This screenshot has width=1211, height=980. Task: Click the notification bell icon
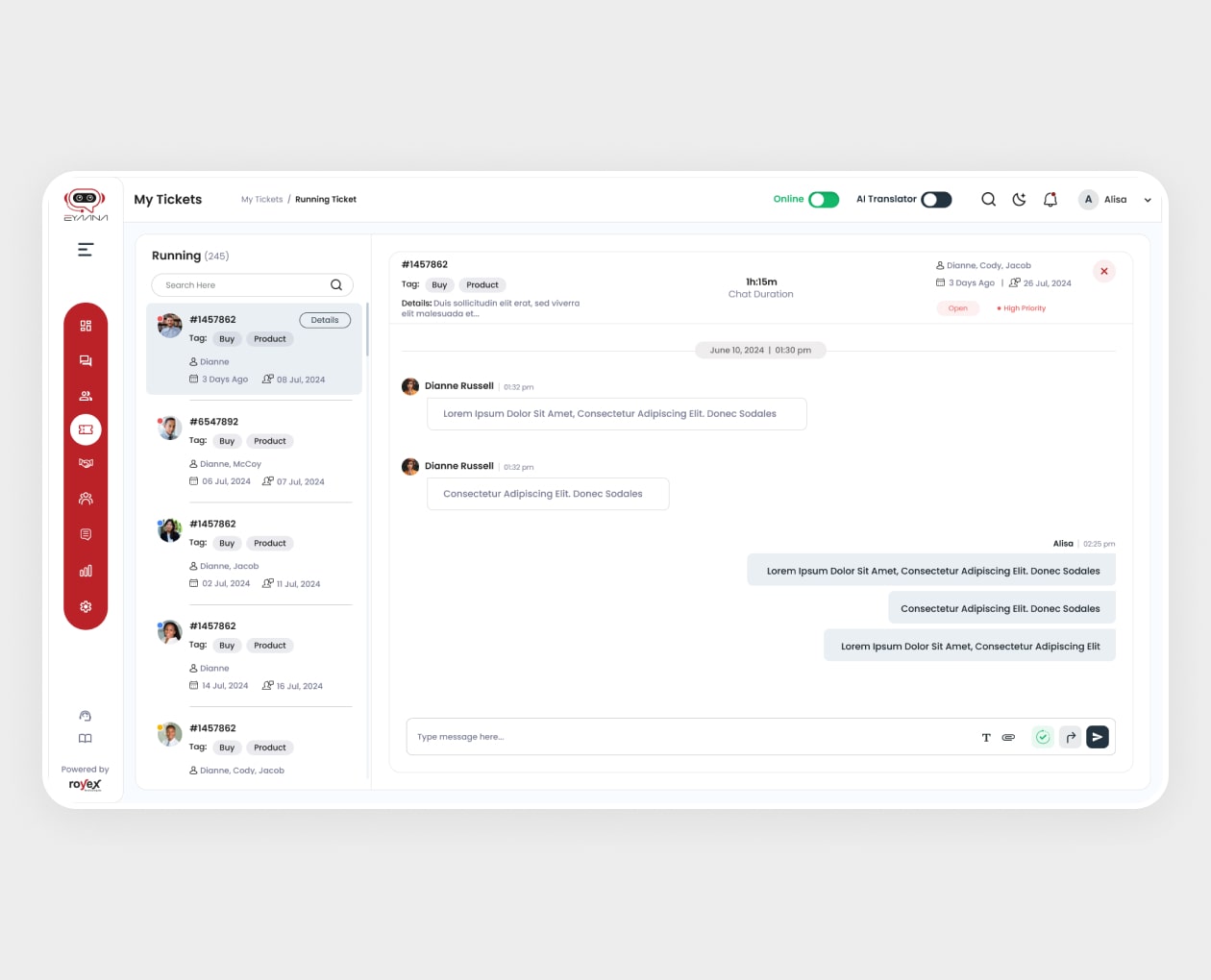(x=1050, y=200)
